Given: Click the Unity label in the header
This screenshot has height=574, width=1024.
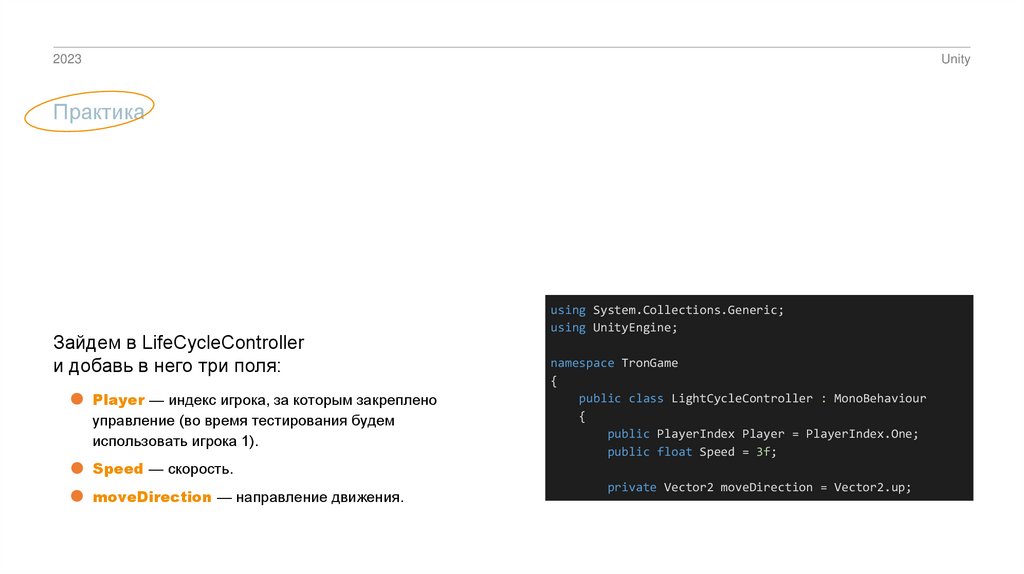Looking at the screenshot, I should pos(955,59).
